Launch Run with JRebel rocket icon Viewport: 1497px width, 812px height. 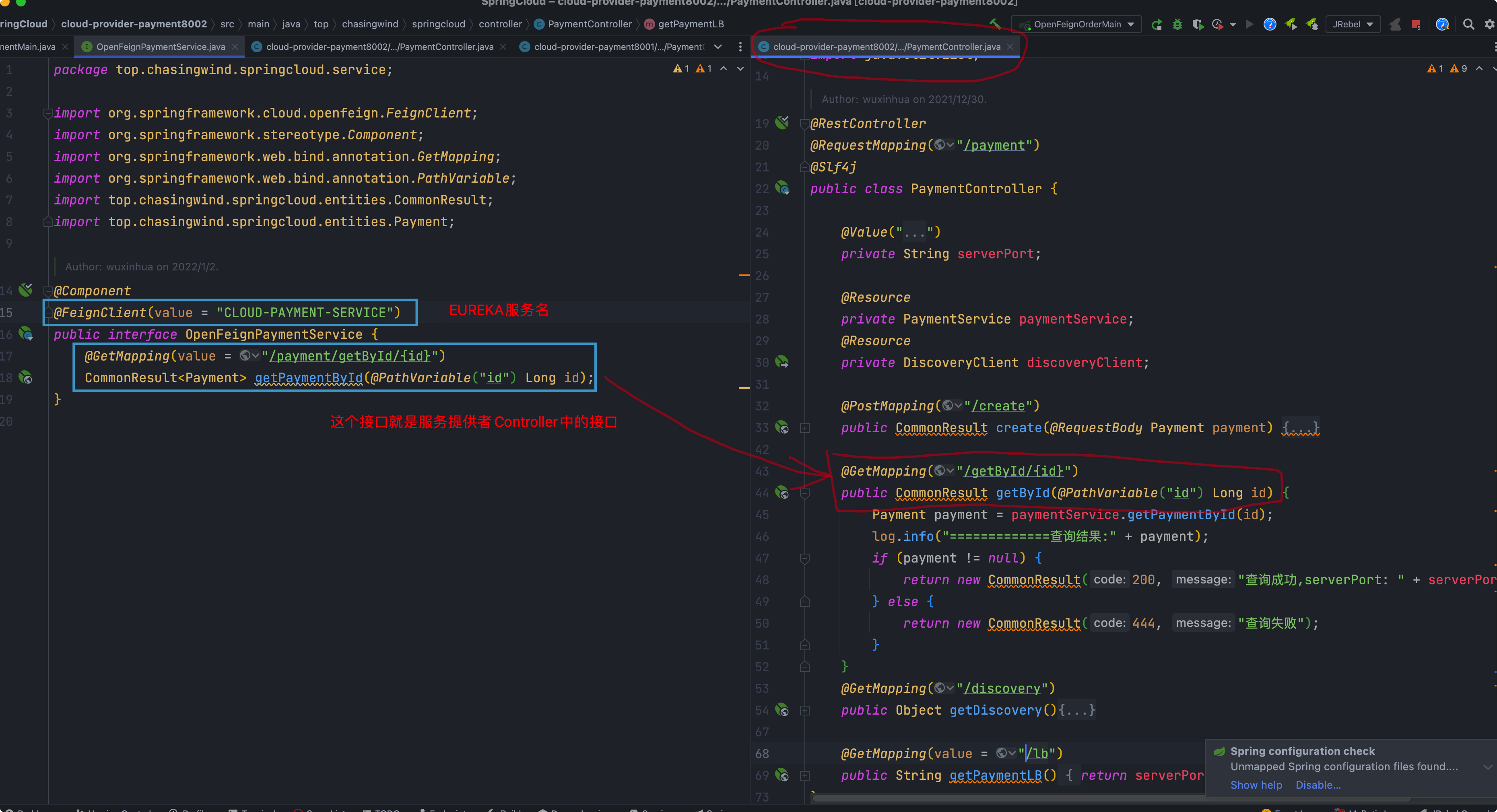click(1291, 24)
